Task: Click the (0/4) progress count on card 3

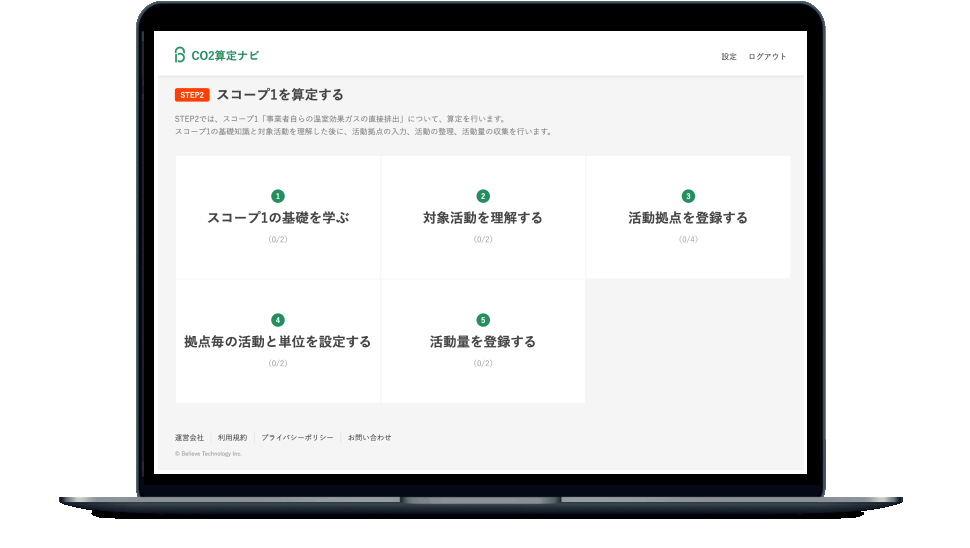Action: (688, 240)
